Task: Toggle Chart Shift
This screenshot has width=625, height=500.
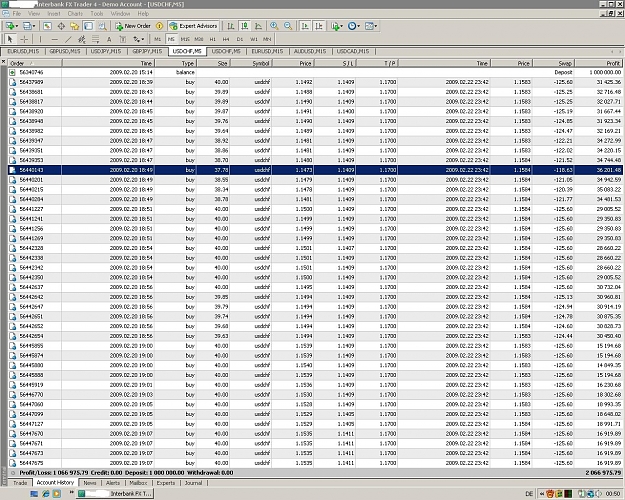Action: click(319, 26)
